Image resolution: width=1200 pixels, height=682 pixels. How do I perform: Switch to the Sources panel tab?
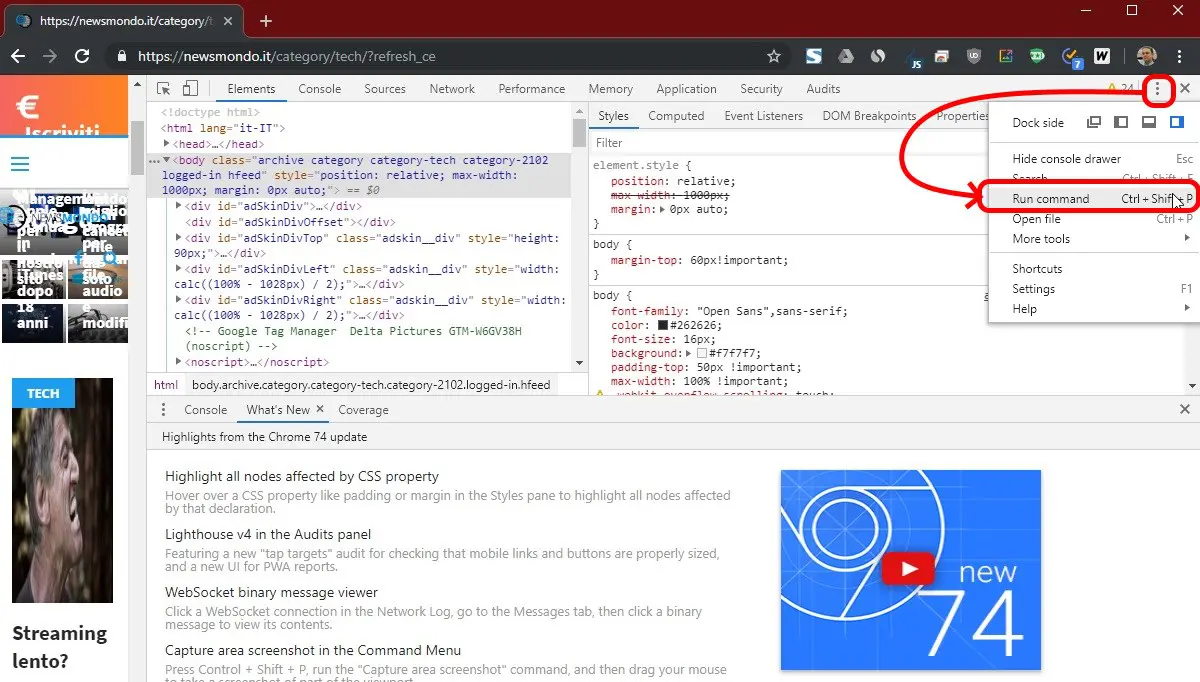[385, 89]
